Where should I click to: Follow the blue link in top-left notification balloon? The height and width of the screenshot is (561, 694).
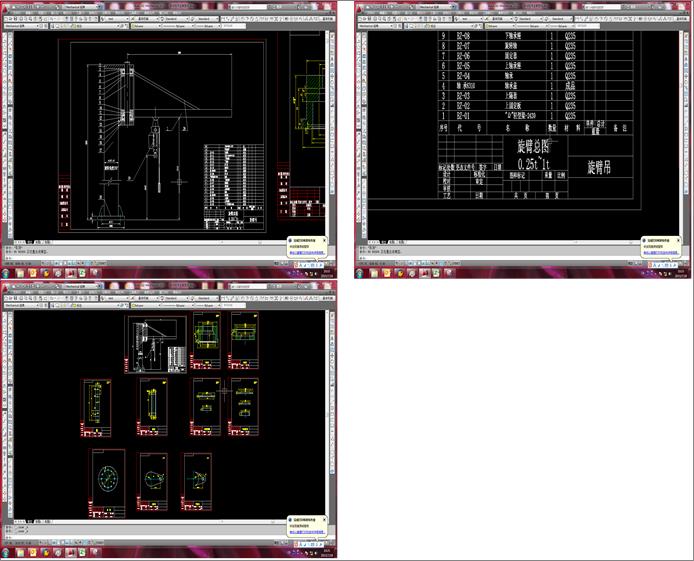click(x=307, y=253)
